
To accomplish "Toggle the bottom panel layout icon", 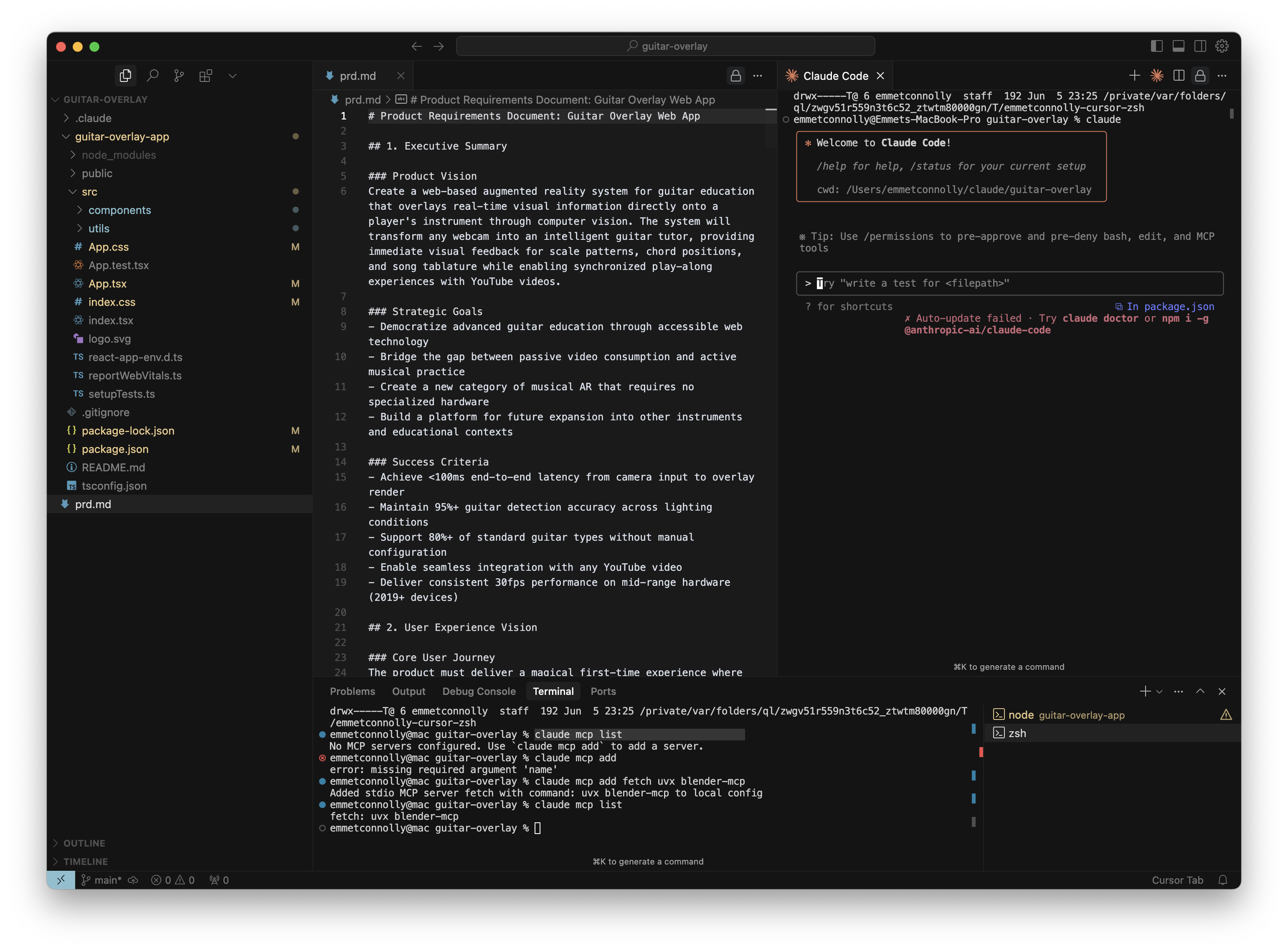I will (1178, 46).
